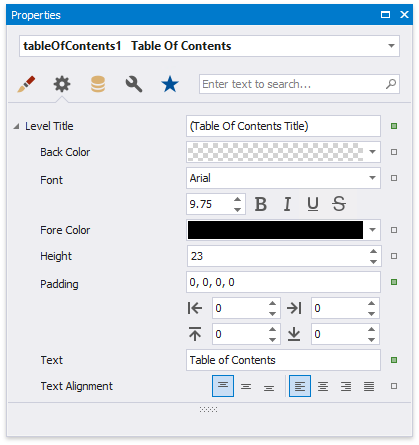Align text to bottom vertically
This screenshot has height=445, width=419.
click(269, 386)
